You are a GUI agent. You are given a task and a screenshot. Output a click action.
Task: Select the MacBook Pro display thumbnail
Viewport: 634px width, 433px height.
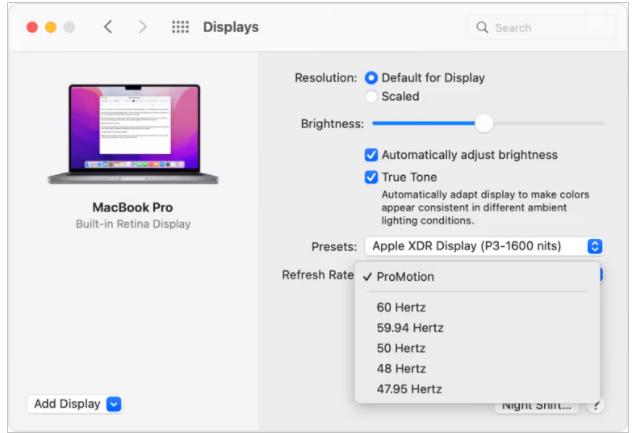coord(133,134)
